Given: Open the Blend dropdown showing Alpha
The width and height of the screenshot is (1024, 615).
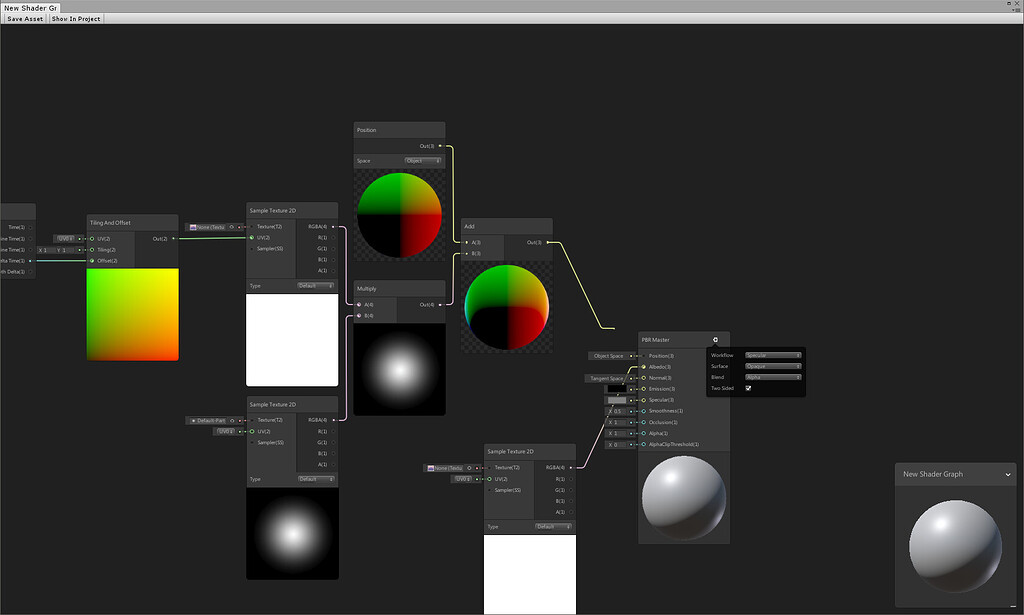Looking at the screenshot, I should pyautogui.click(x=773, y=377).
